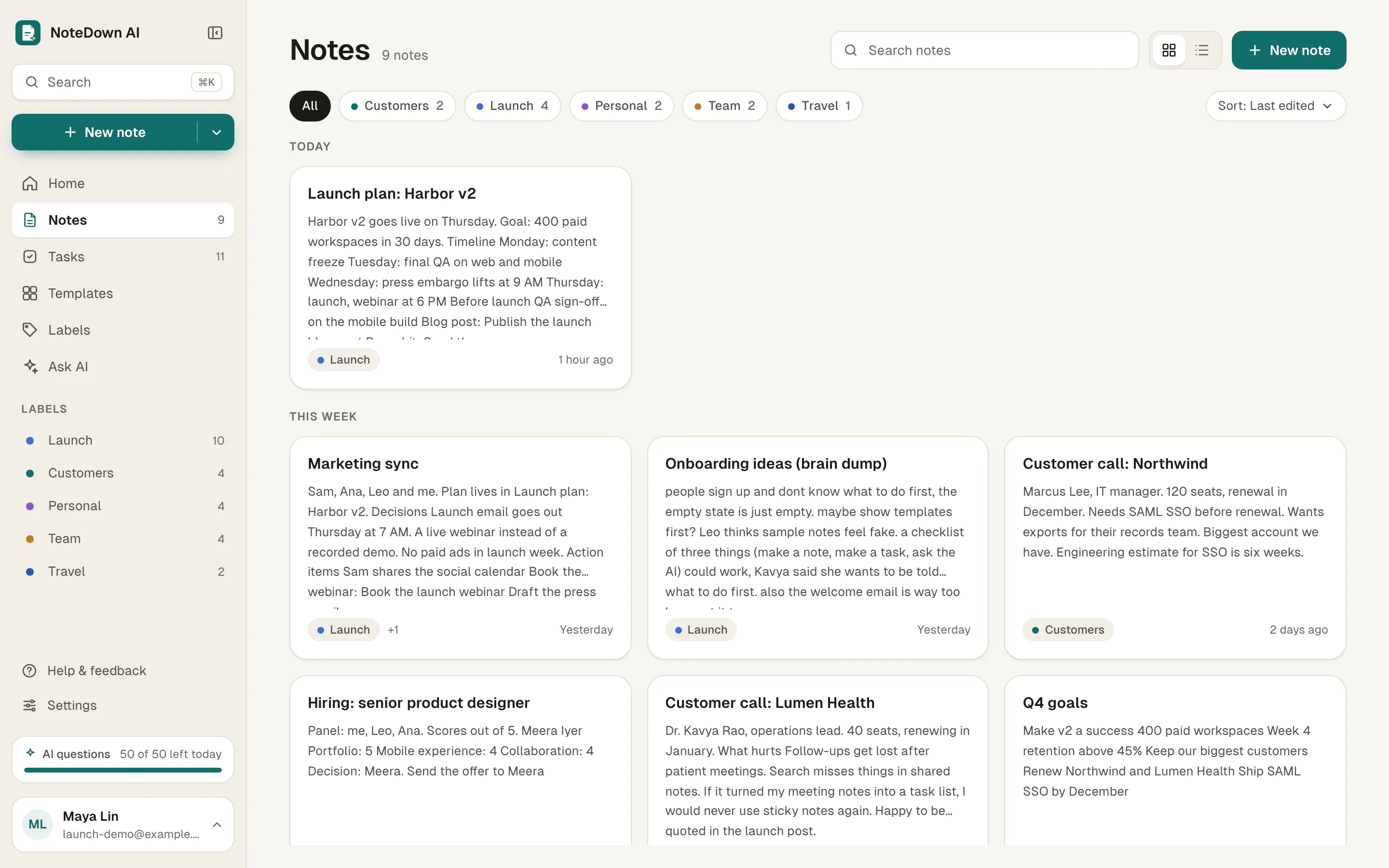Filter notes by the Team chip

pyautogui.click(x=724, y=106)
